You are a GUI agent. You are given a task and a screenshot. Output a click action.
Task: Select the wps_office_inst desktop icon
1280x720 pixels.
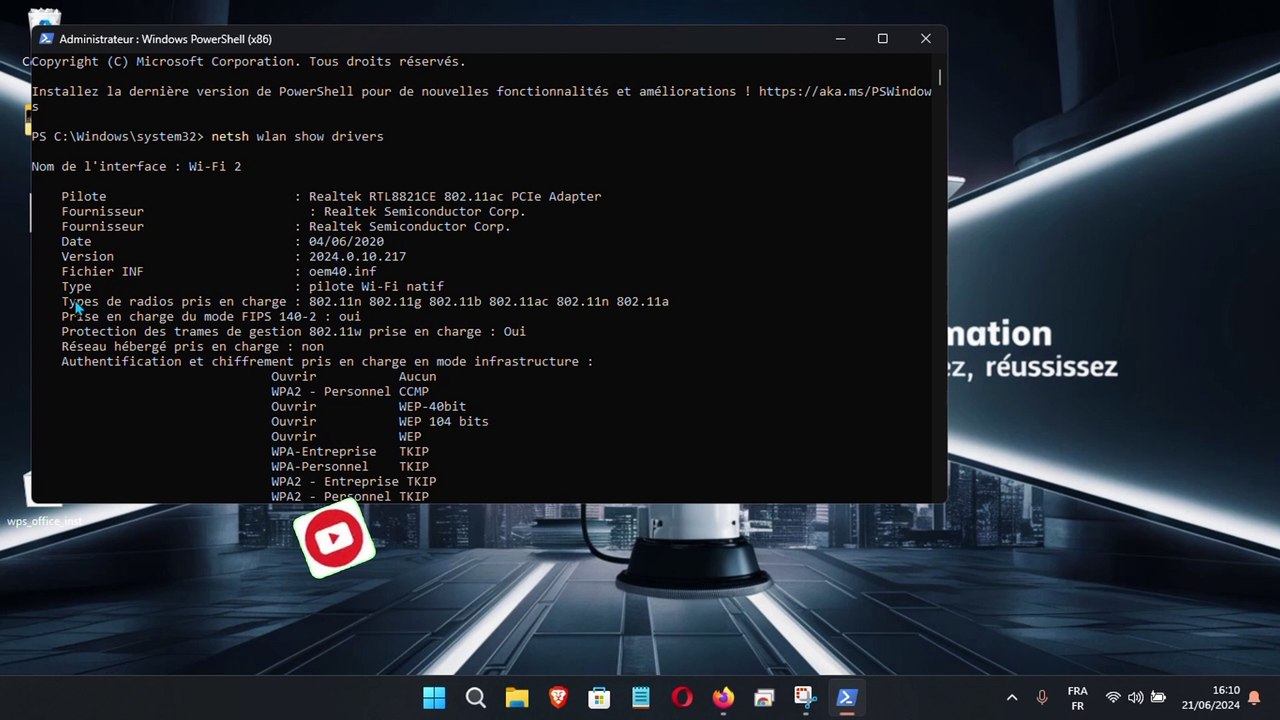click(43, 500)
